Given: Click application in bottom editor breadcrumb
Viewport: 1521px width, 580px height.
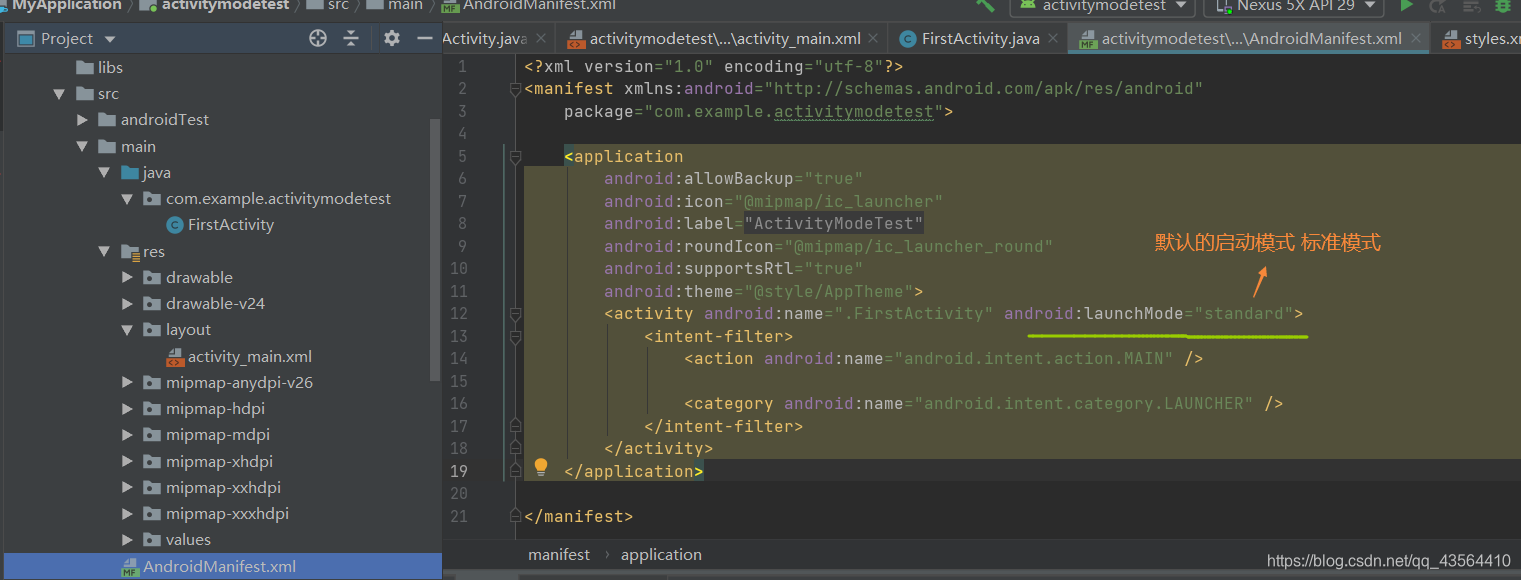Looking at the screenshot, I should click(x=661, y=555).
